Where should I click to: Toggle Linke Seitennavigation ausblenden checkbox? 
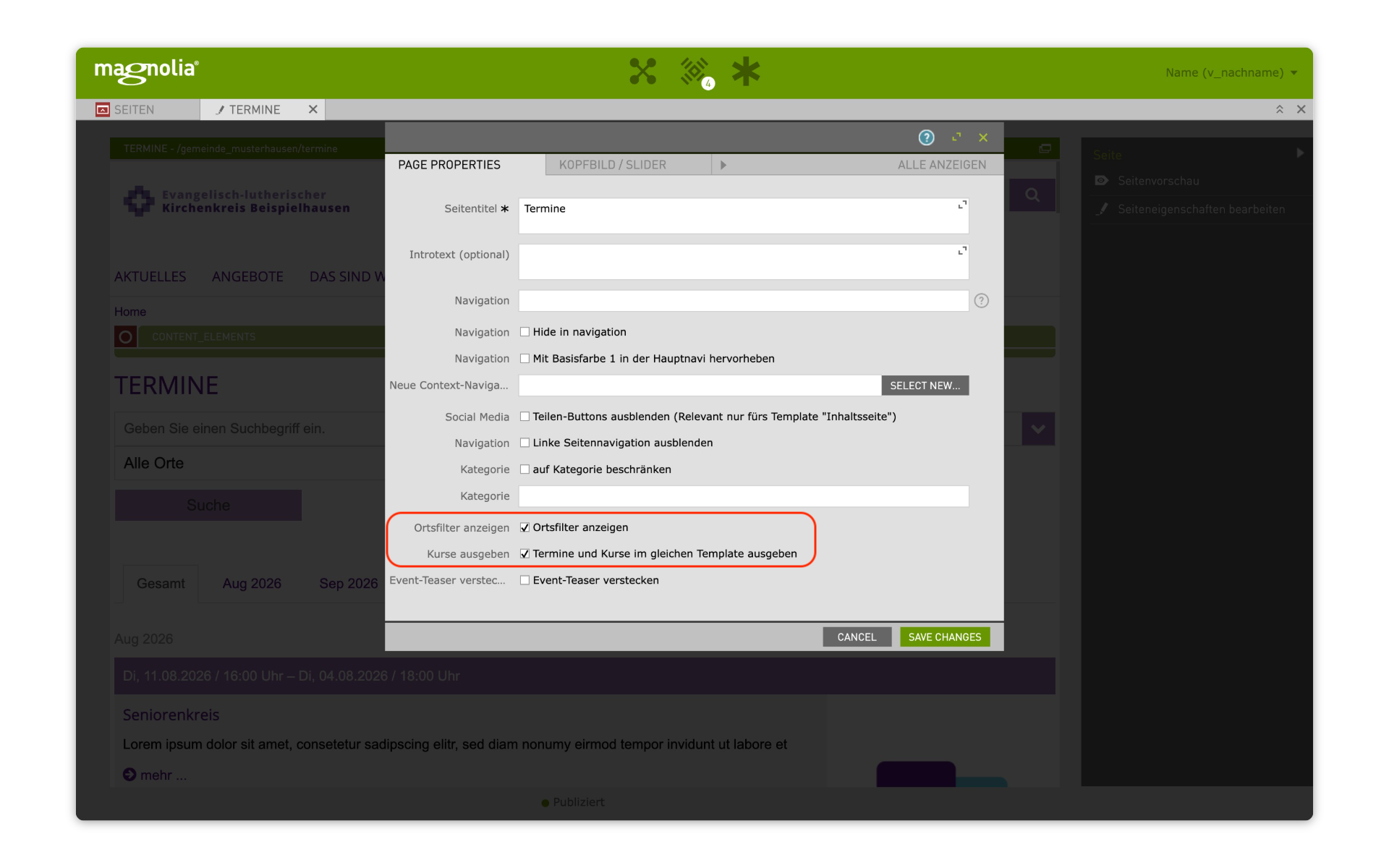pos(524,443)
